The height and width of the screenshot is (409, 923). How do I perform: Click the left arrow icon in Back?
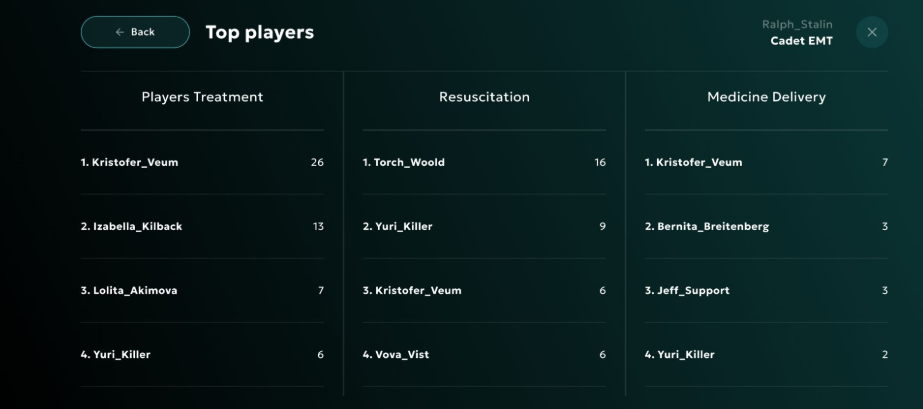[119, 32]
